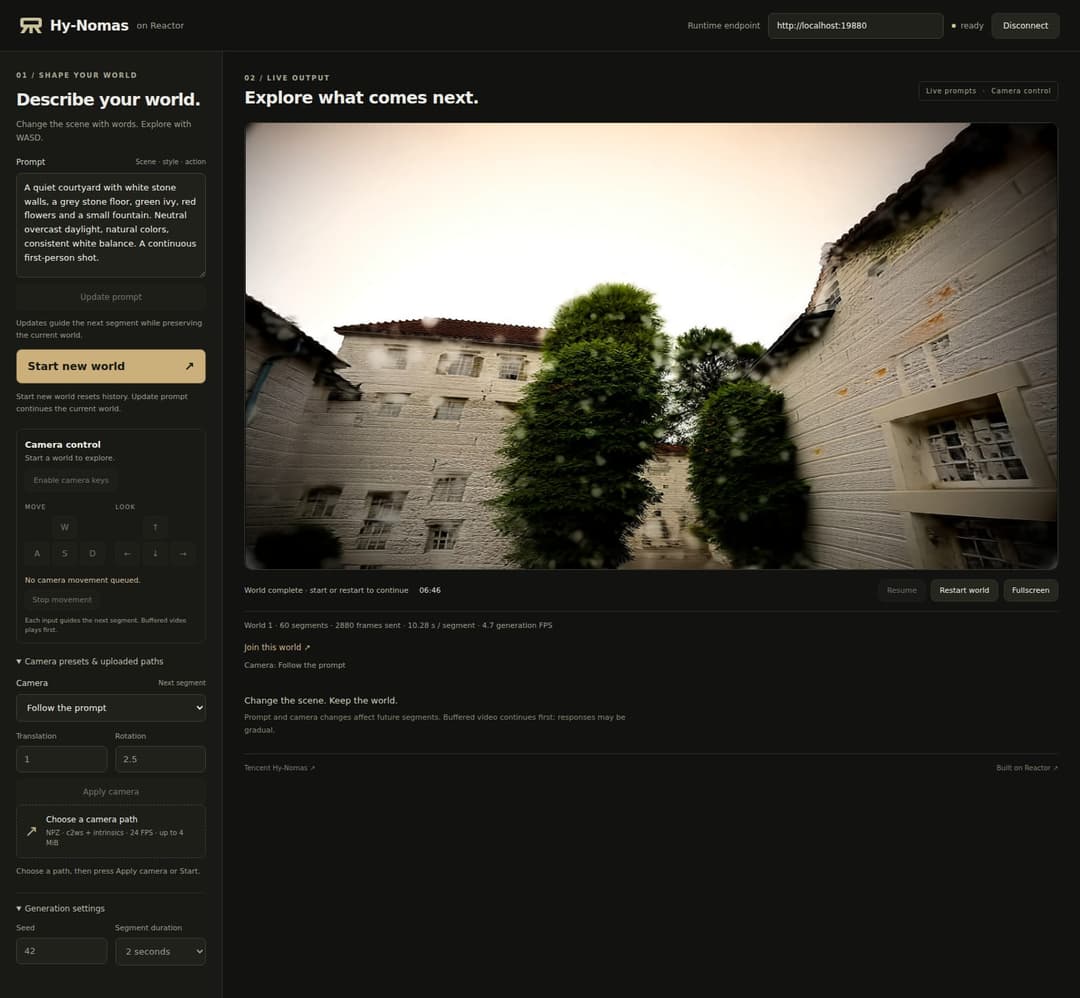Click the look right arrow key
Viewport: 1080px width, 998px height.
point(183,553)
